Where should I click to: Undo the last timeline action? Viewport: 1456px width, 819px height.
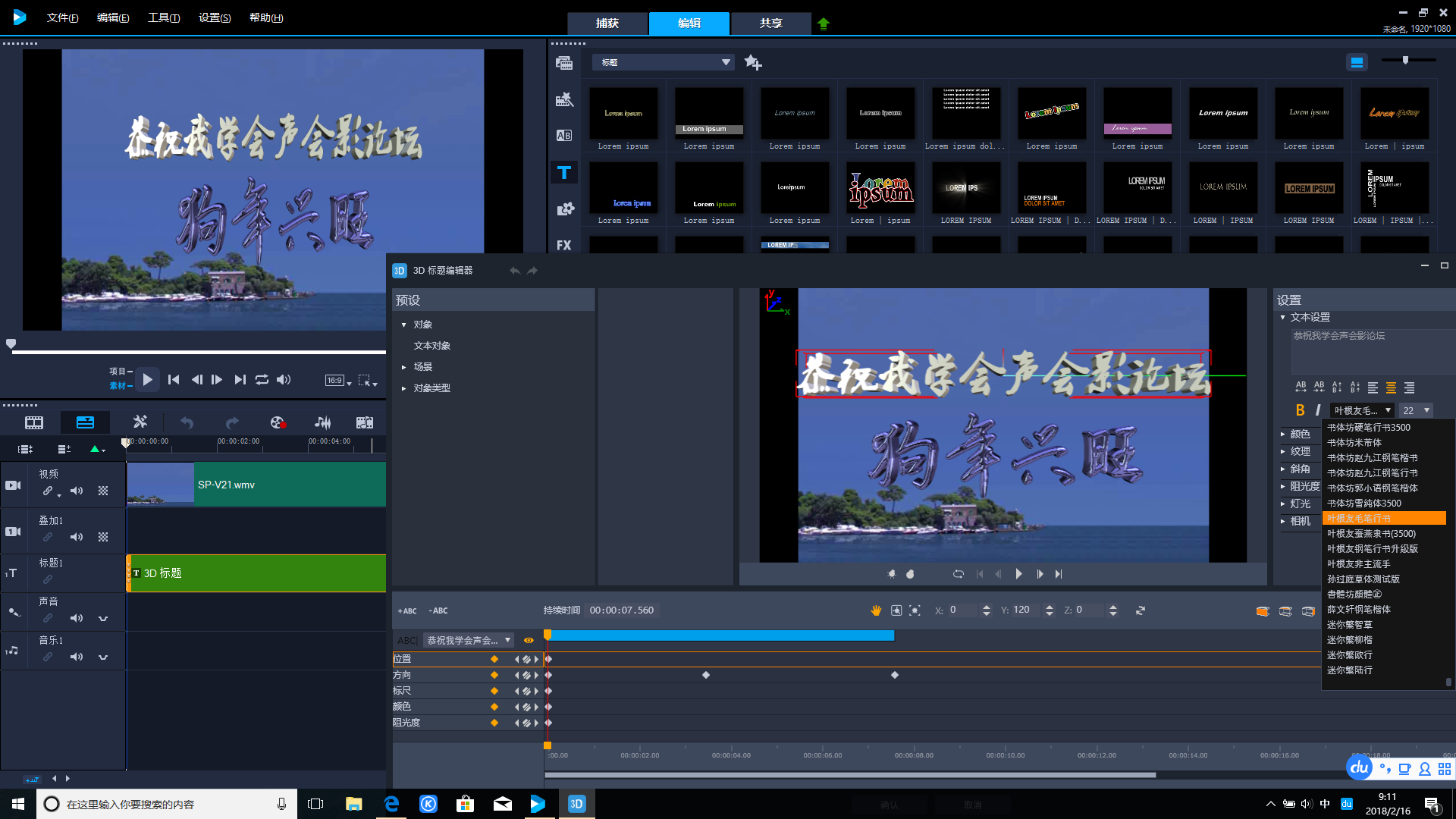click(187, 422)
